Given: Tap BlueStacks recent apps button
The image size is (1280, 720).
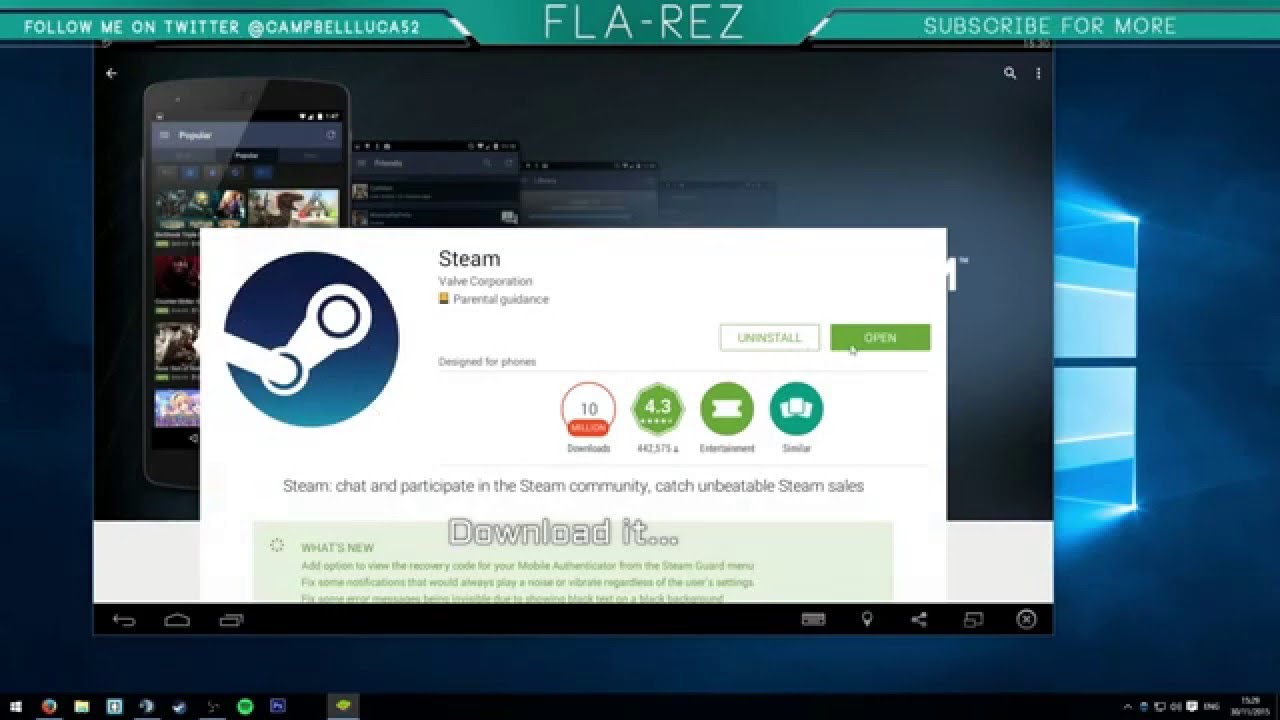Looking at the screenshot, I should point(230,620).
